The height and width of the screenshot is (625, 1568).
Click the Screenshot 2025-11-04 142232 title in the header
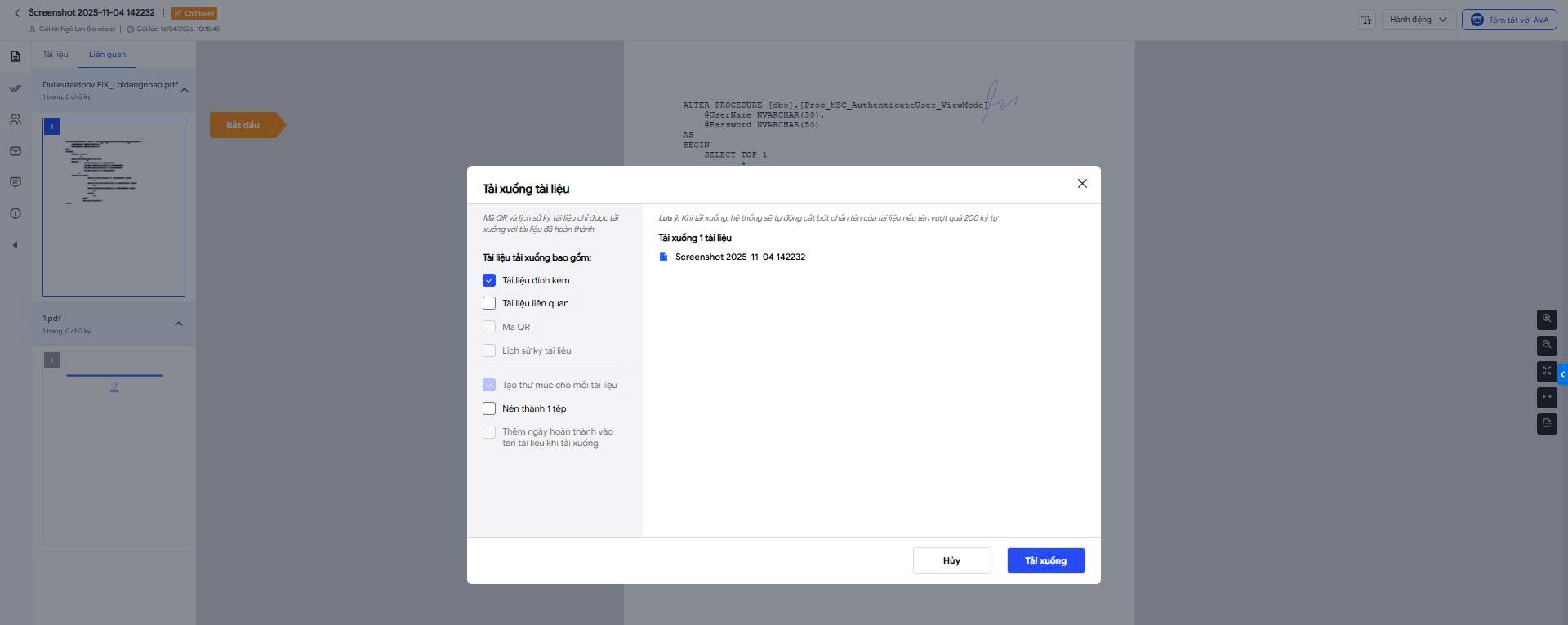[91, 12]
